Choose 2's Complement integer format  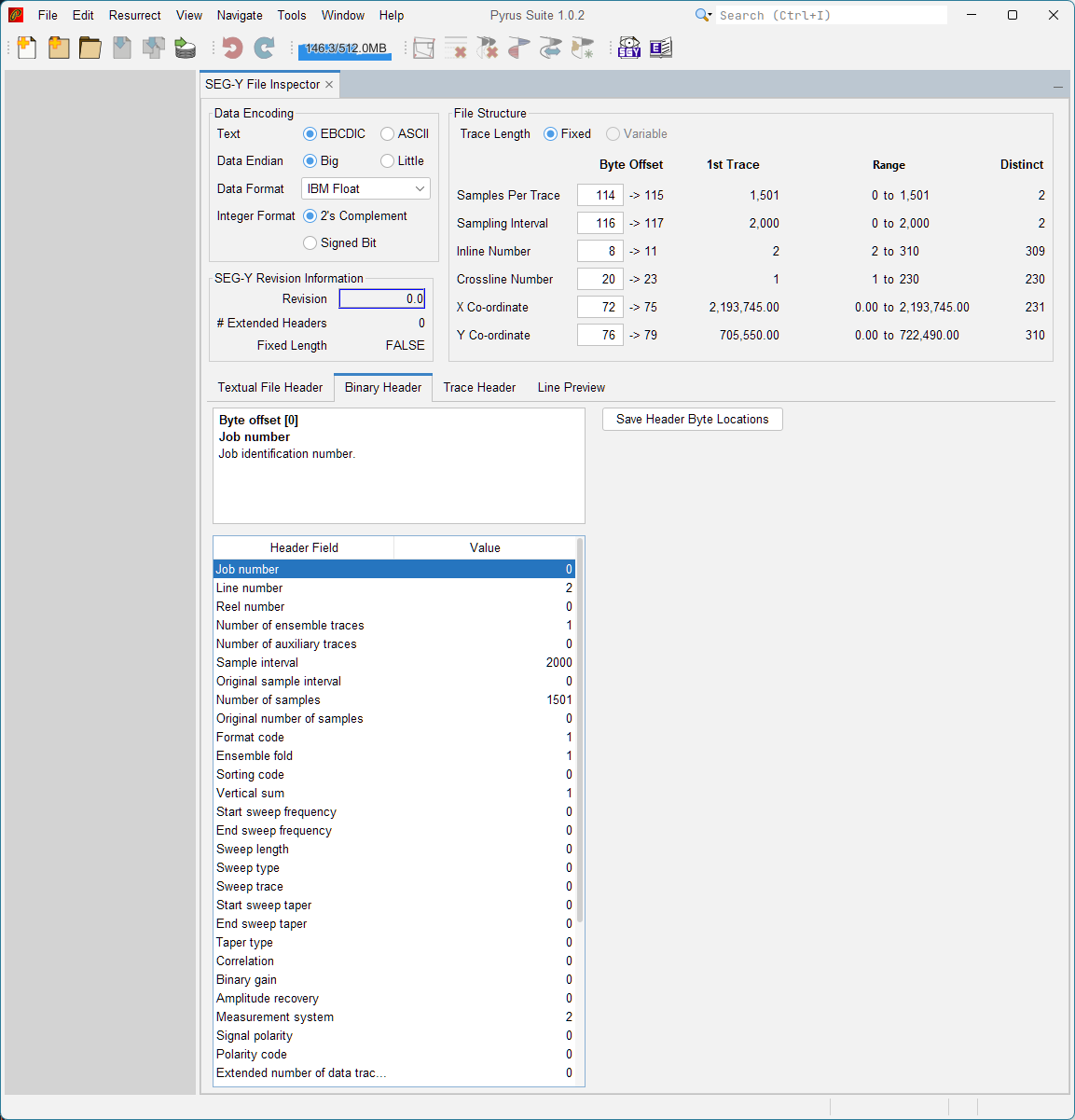tap(355, 215)
